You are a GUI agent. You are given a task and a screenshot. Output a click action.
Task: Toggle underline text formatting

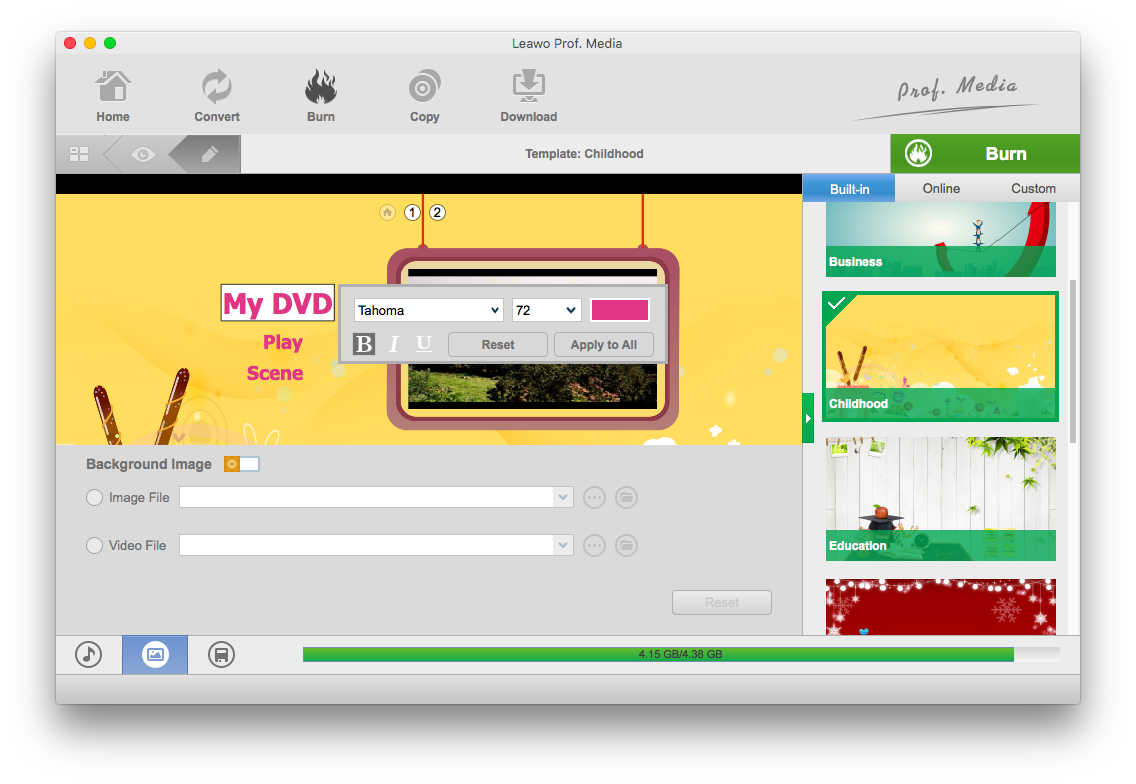click(x=424, y=343)
